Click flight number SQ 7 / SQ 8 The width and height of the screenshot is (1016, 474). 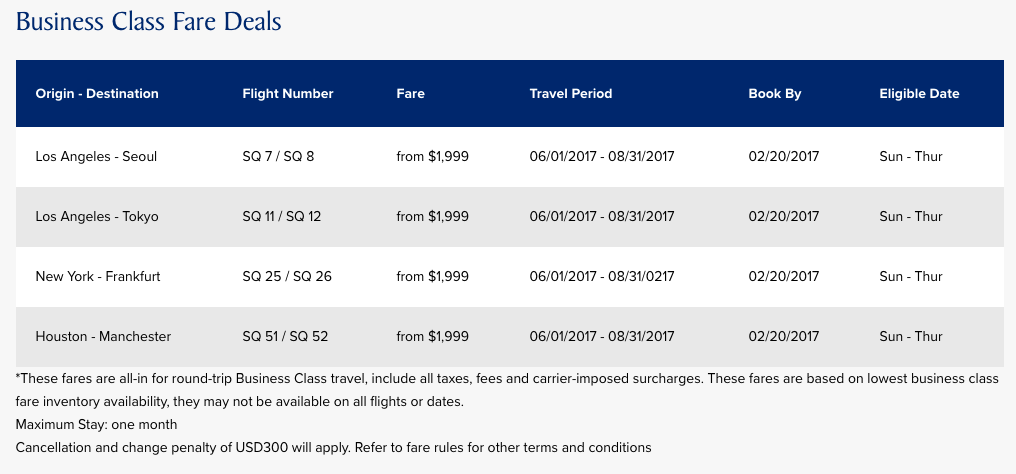(x=278, y=156)
